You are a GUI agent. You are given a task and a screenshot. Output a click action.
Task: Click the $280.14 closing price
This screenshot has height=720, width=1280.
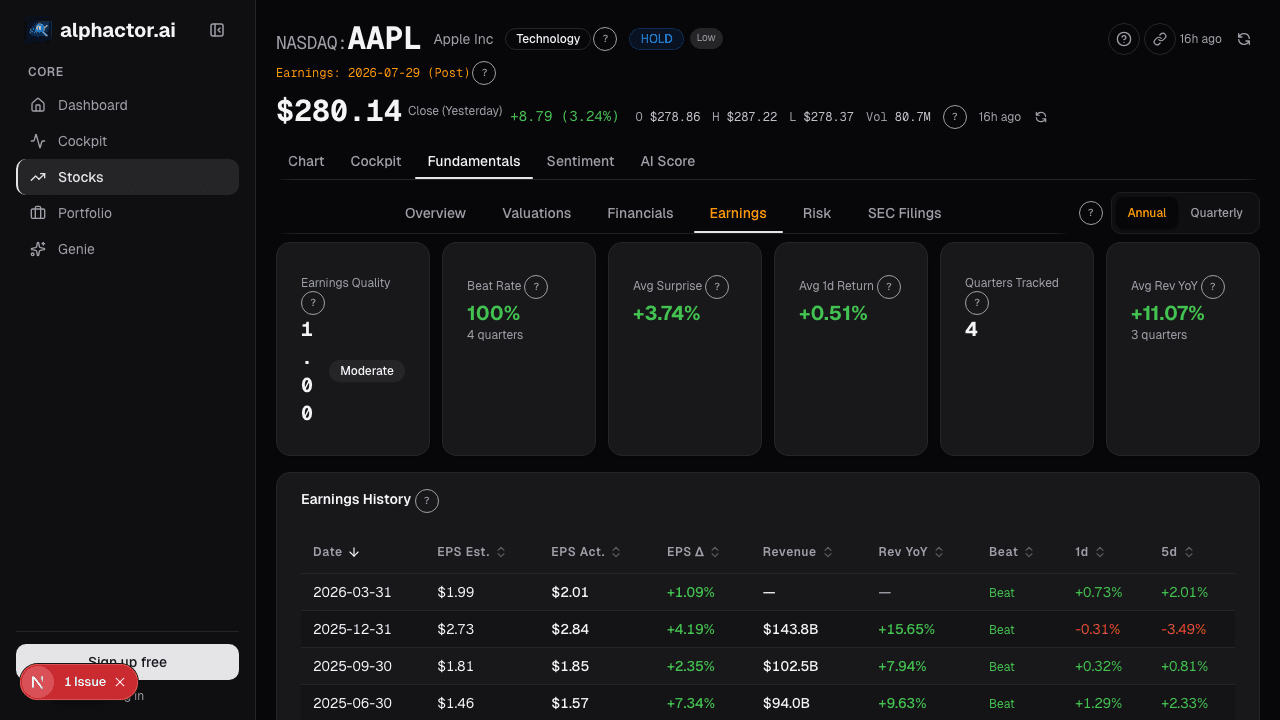tap(339, 112)
